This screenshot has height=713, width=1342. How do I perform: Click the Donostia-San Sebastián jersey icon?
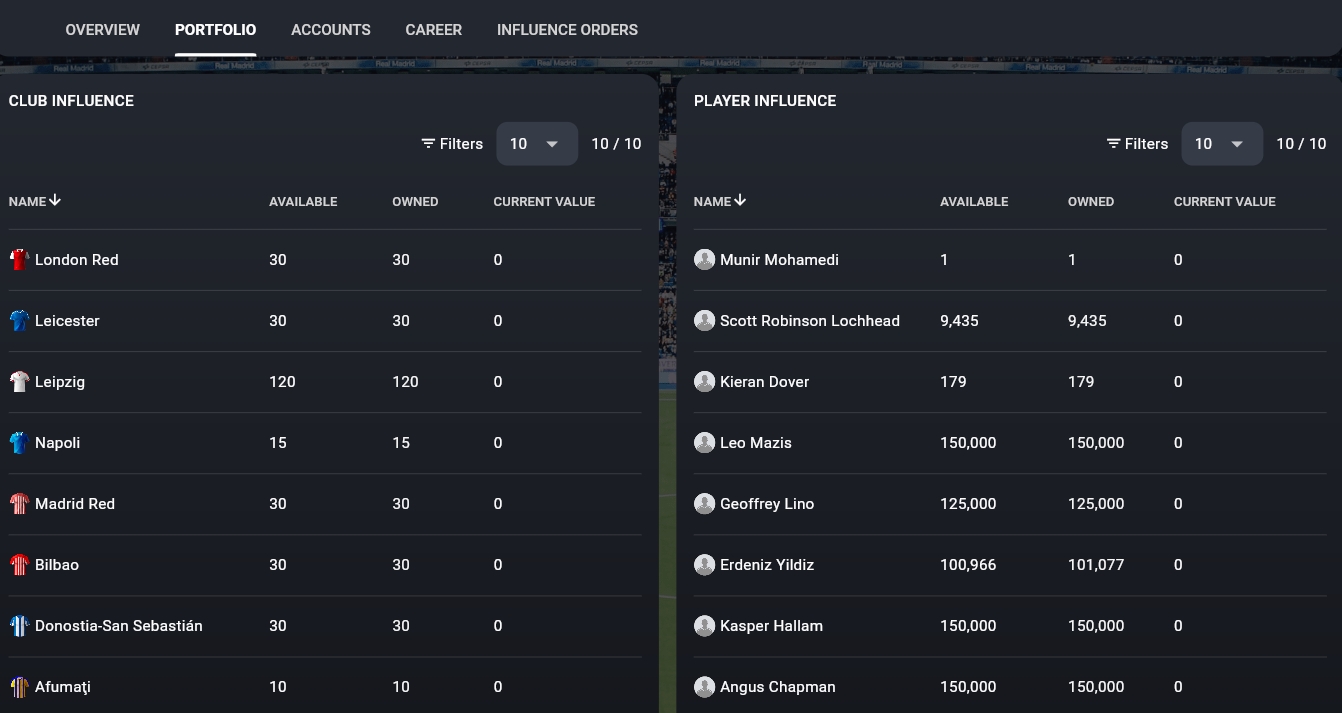pos(19,626)
